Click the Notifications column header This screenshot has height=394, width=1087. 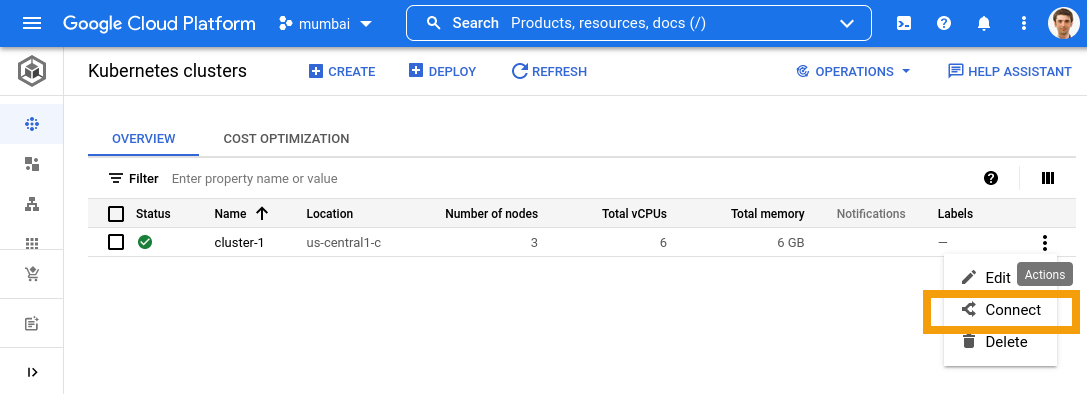[871, 214]
